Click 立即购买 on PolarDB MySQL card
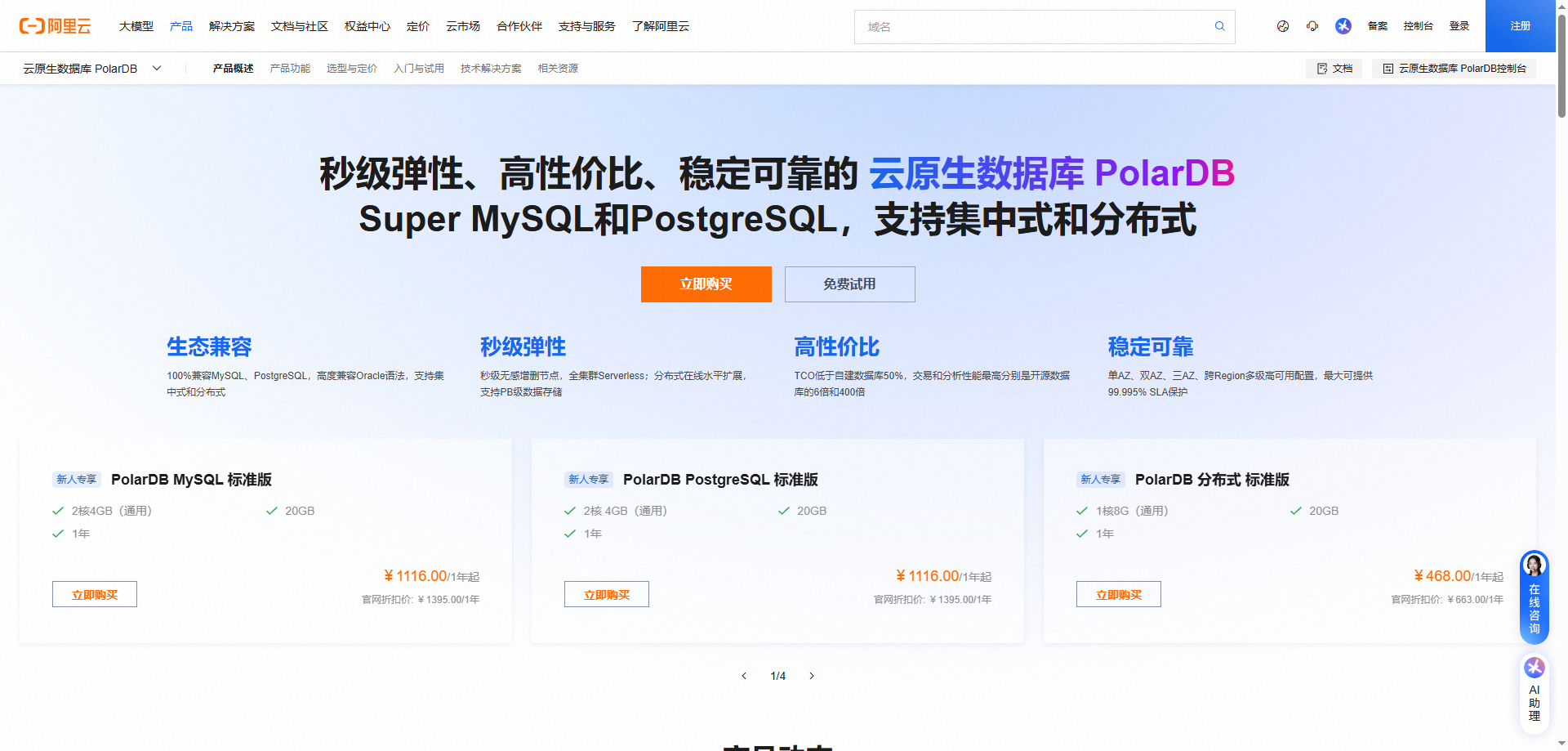 point(95,594)
